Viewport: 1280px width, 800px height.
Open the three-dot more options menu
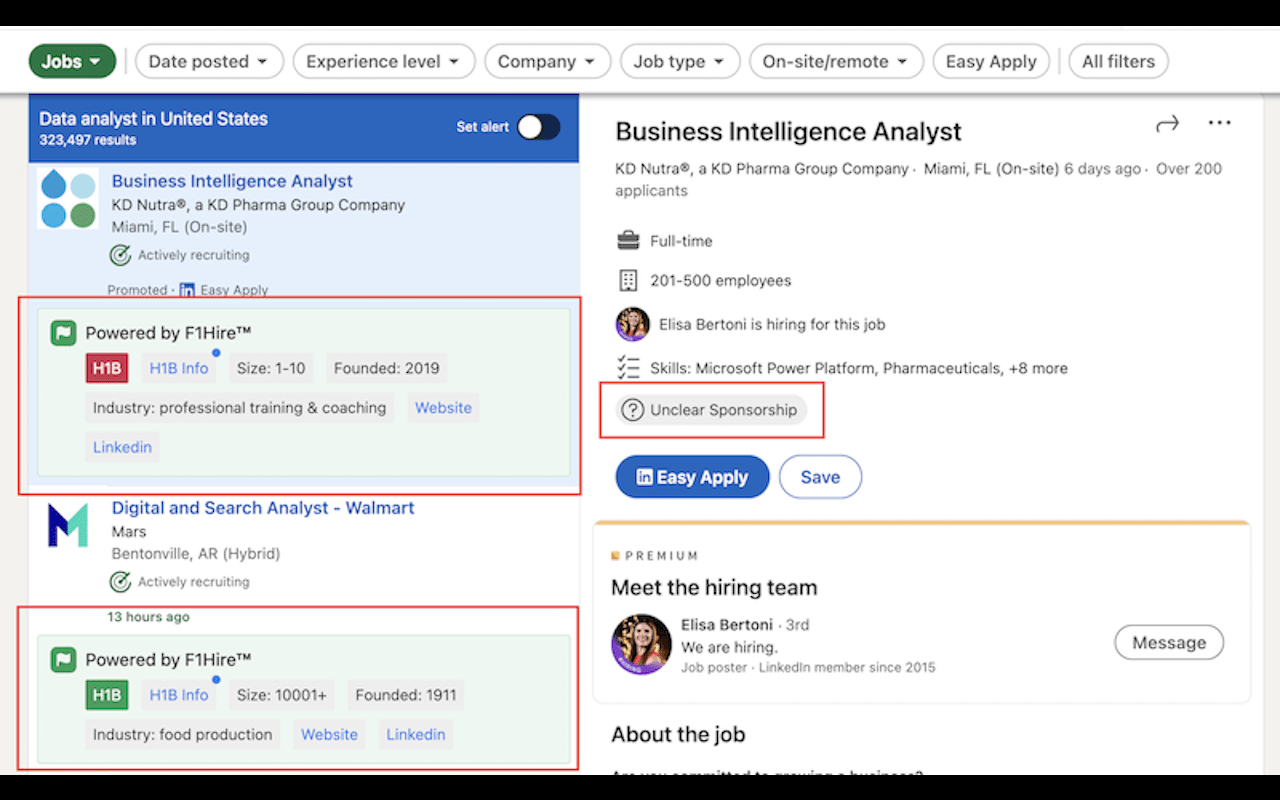(x=1219, y=123)
